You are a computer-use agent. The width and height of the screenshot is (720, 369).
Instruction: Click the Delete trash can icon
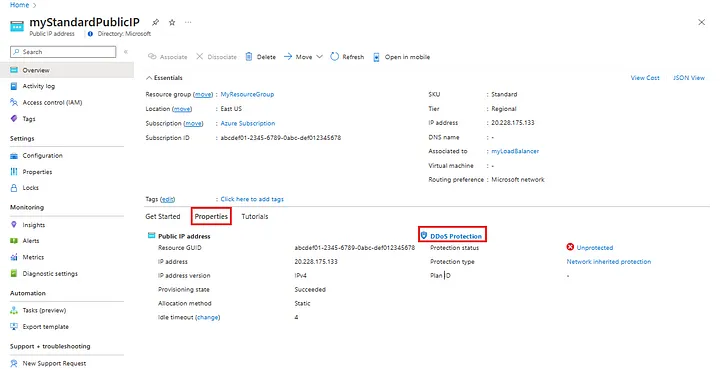click(x=249, y=56)
